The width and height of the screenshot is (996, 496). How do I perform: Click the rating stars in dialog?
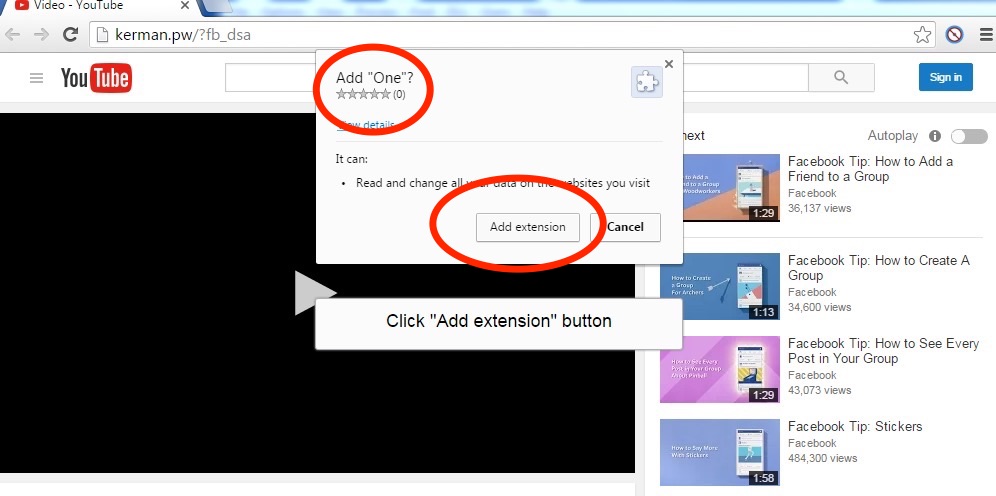pos(363,95)
